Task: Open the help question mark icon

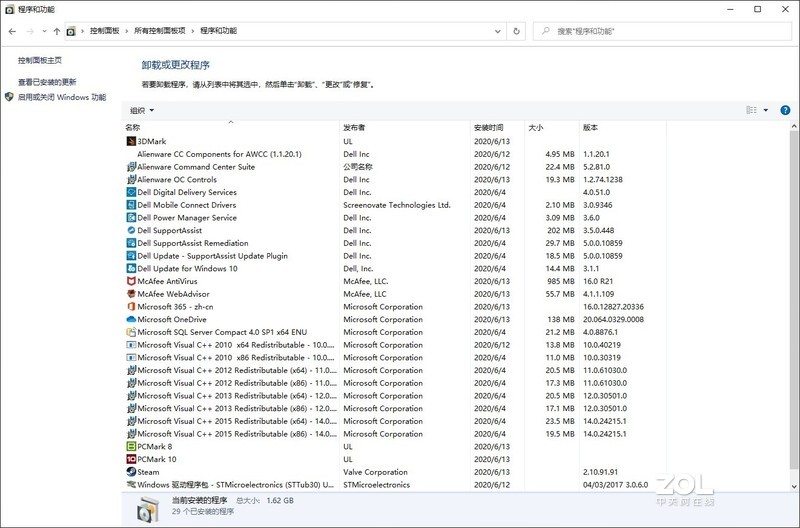Action: [785, 110]
